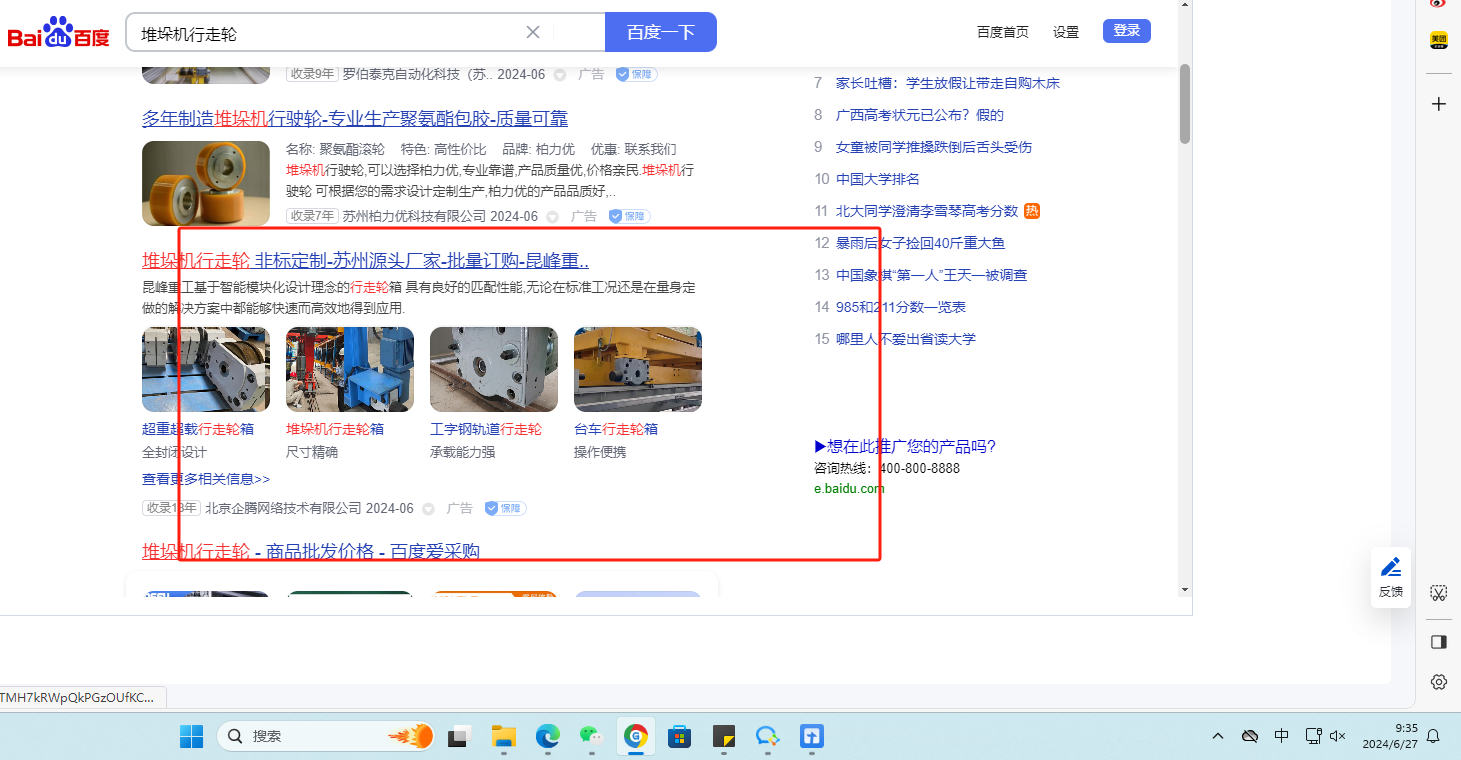Click the 百度一下 search button

(661, 32)
